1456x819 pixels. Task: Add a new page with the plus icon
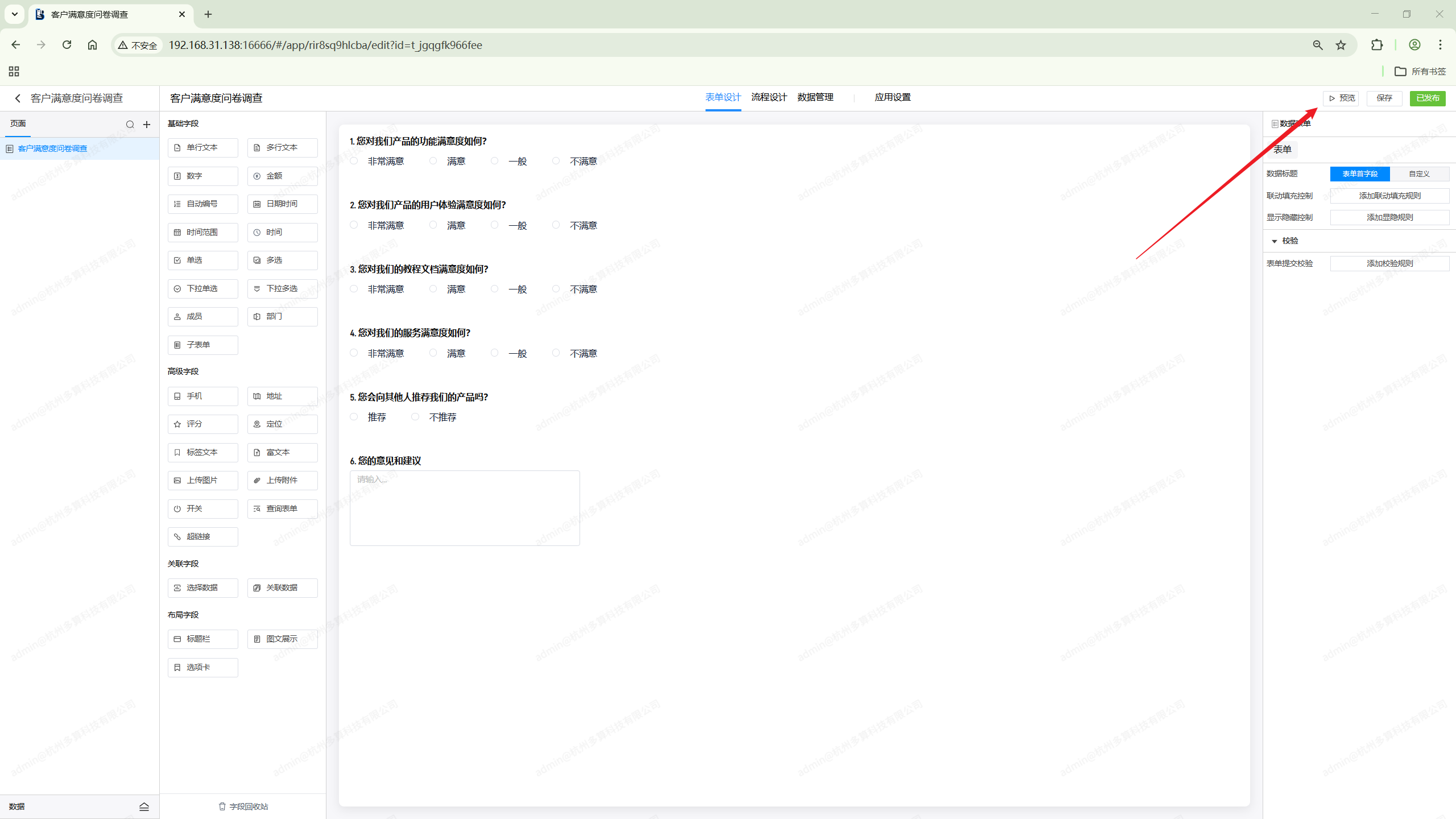pos(147,125)
